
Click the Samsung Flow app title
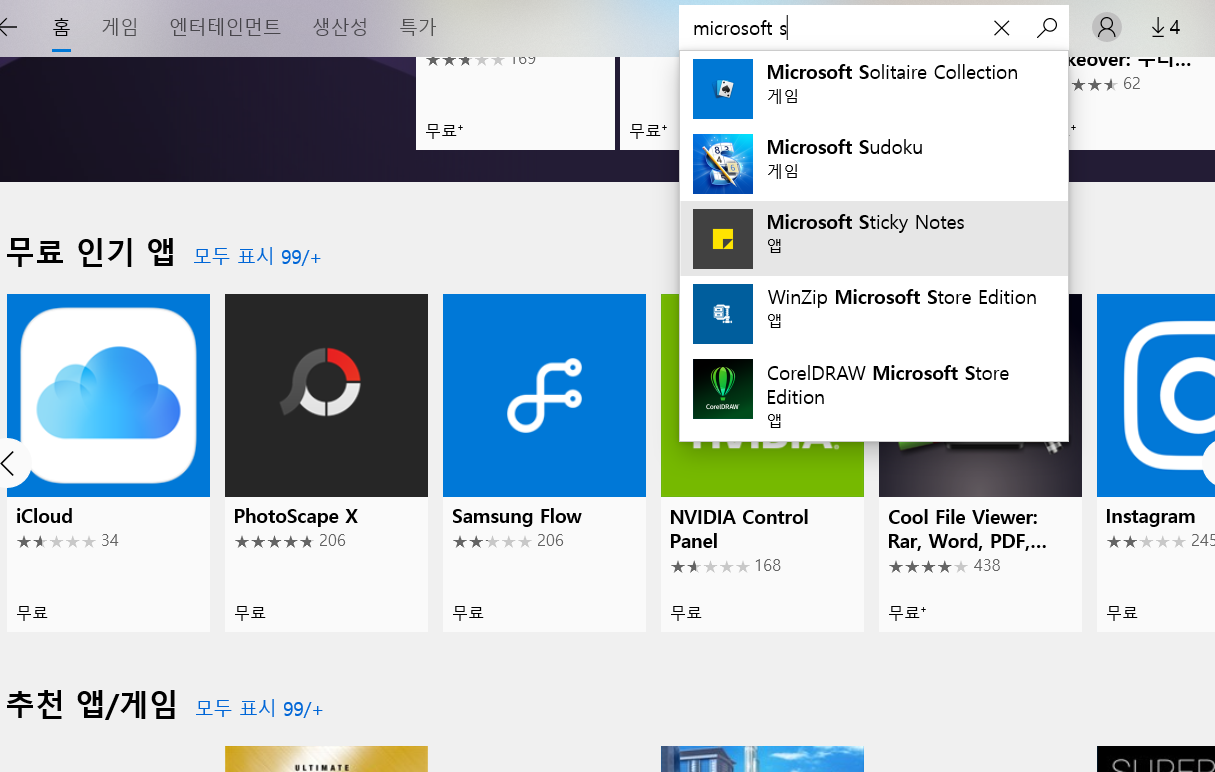[x=517, y=516]
